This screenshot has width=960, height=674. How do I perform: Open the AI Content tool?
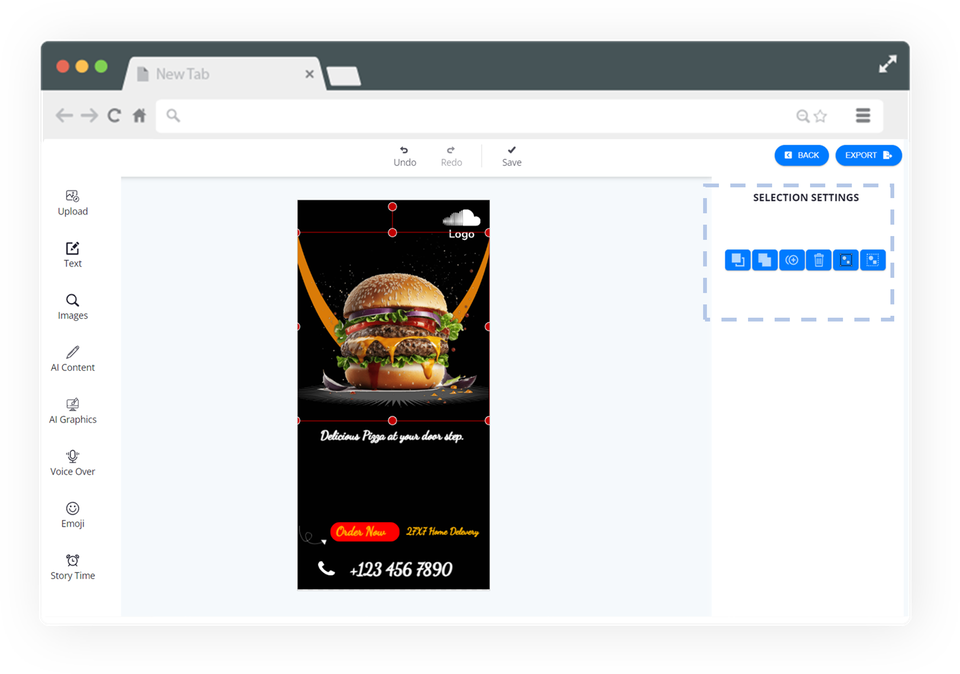(72, 359)
